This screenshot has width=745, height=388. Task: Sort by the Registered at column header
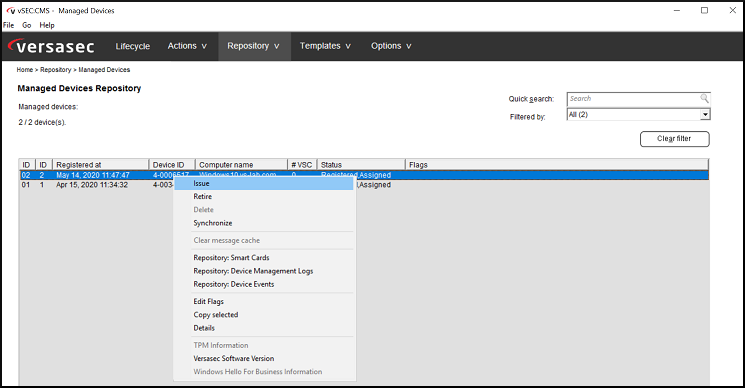tap(101, 165)
